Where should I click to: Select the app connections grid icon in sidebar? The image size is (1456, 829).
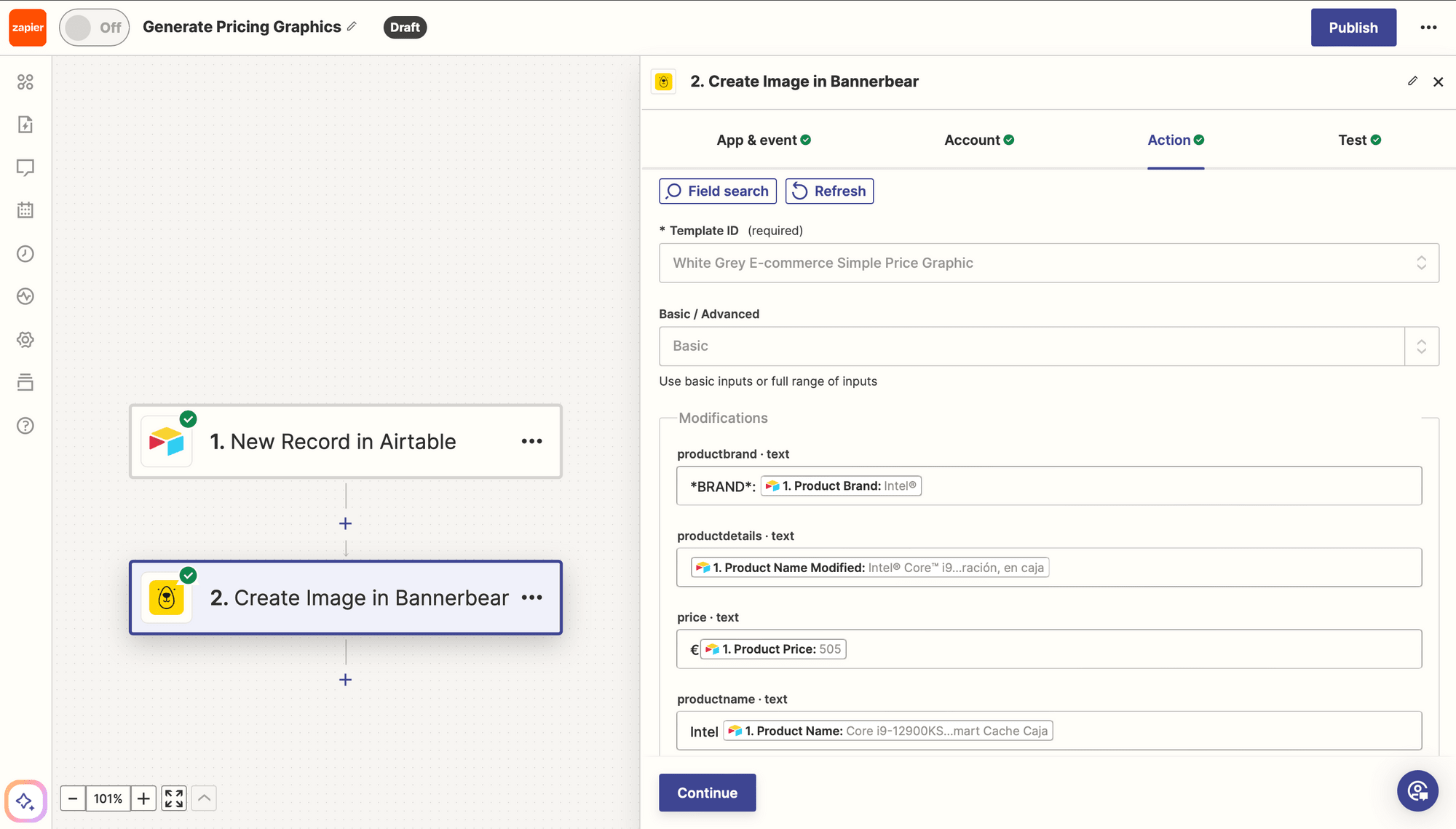(x=25, y=82)
